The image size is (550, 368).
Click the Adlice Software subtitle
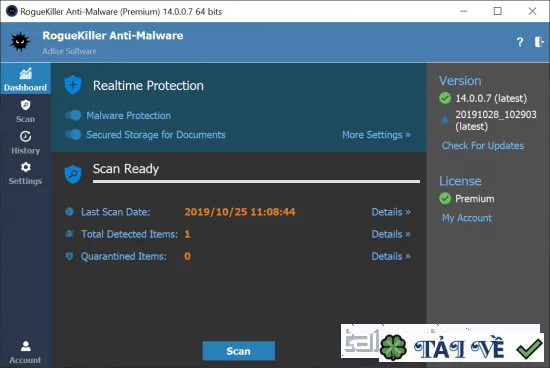tap(69, 51)
